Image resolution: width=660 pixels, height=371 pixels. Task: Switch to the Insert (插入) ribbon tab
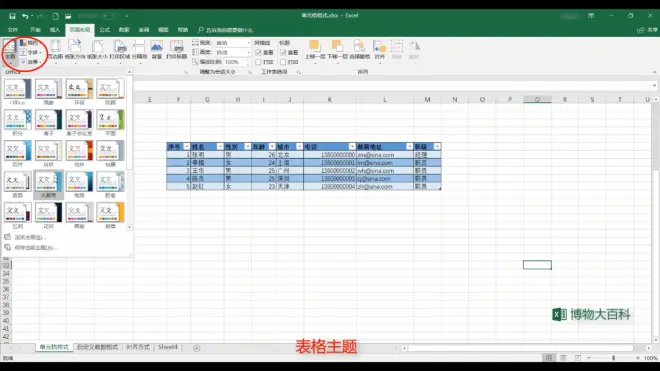55,30
